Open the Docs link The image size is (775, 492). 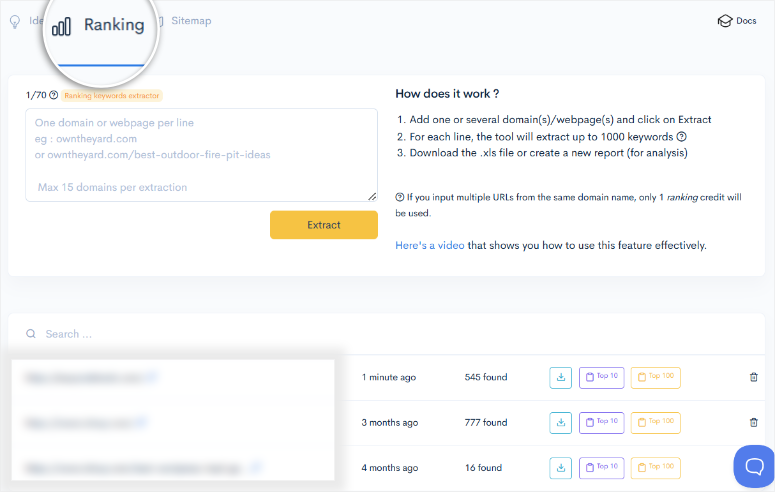737,21
